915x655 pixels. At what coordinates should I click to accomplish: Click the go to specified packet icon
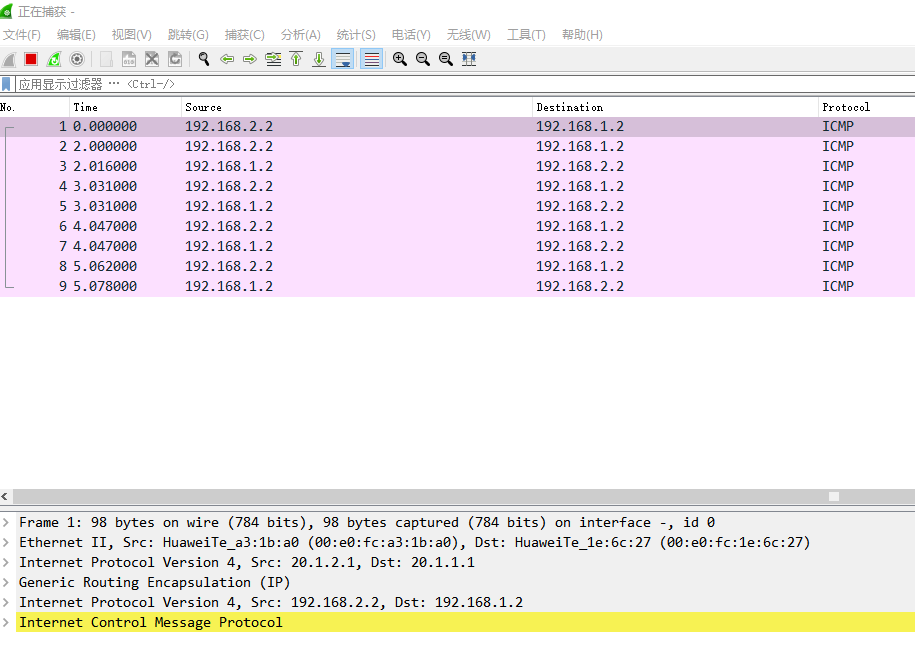pos(273,59)
